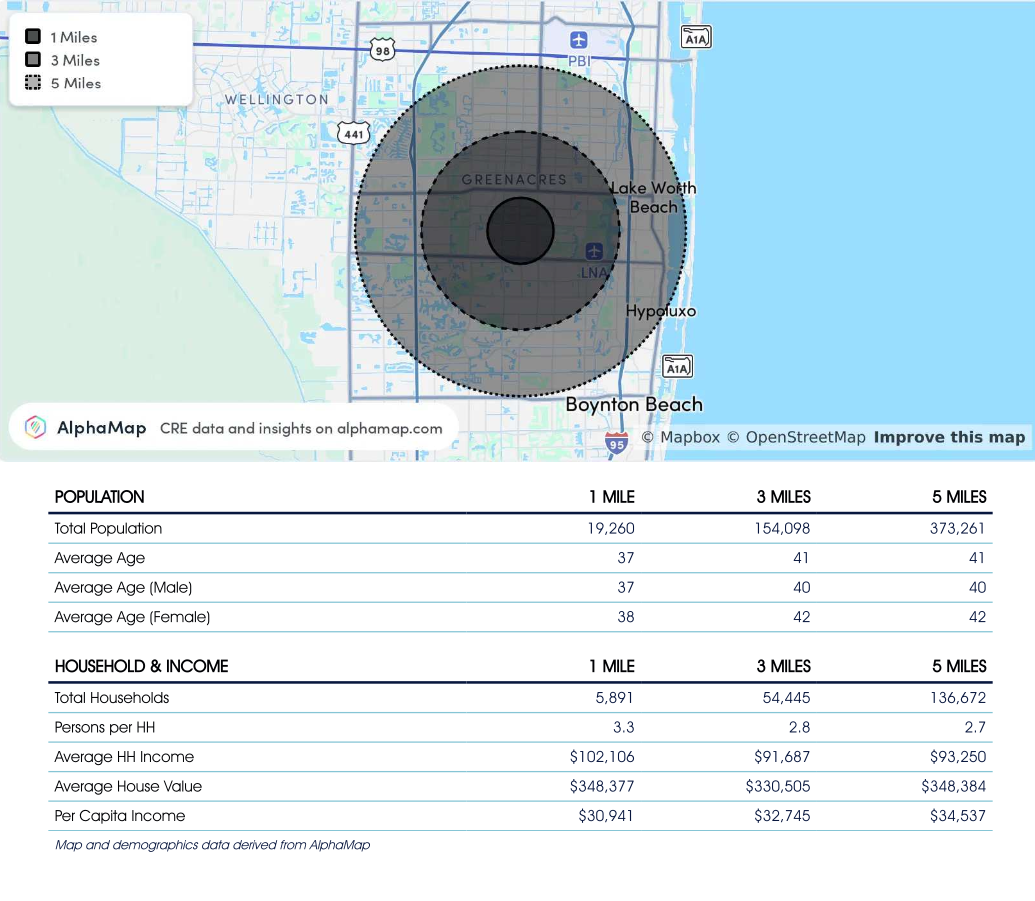Click the AlphaMap logo icon

tap(36, 428)
